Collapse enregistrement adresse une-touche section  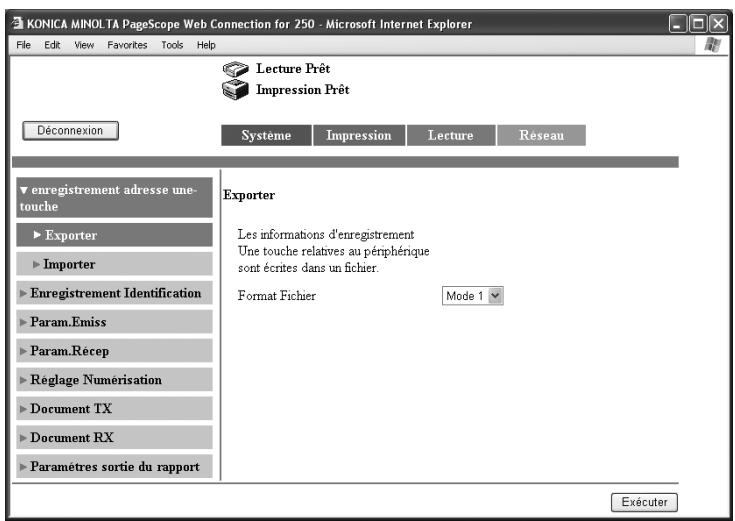pos(114,197)
